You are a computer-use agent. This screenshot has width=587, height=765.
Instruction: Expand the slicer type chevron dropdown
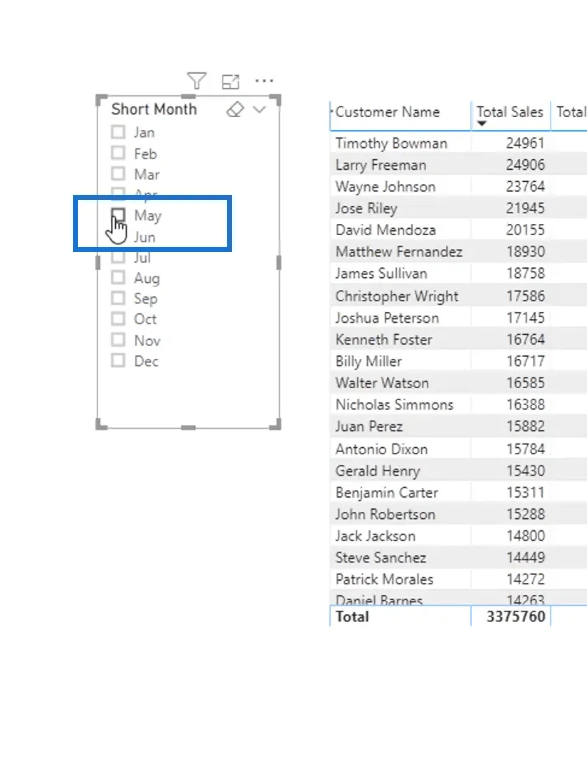[x=260, y=110]
